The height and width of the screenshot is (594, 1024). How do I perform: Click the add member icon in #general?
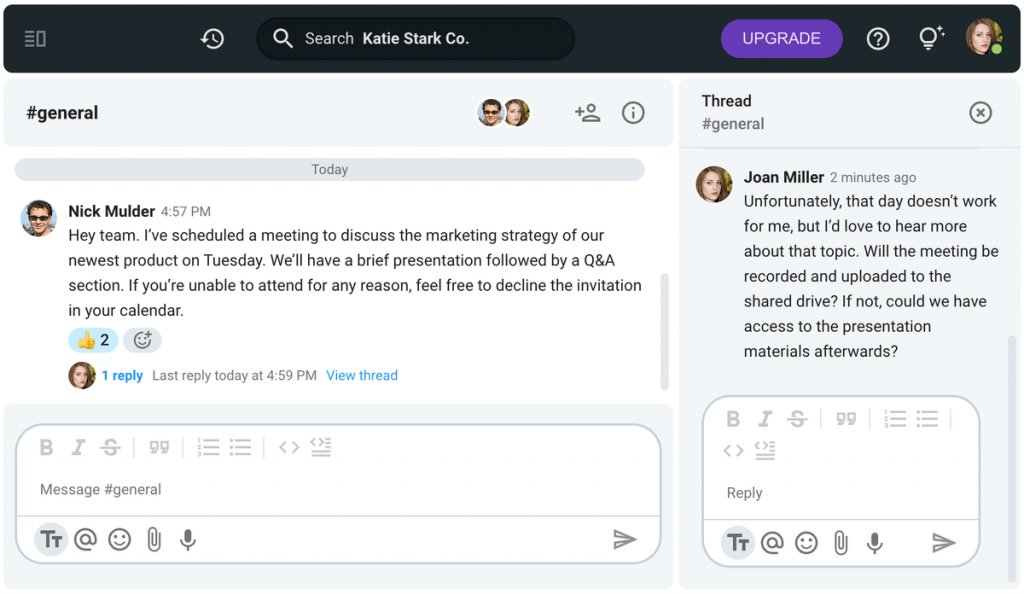pos(587,113)
